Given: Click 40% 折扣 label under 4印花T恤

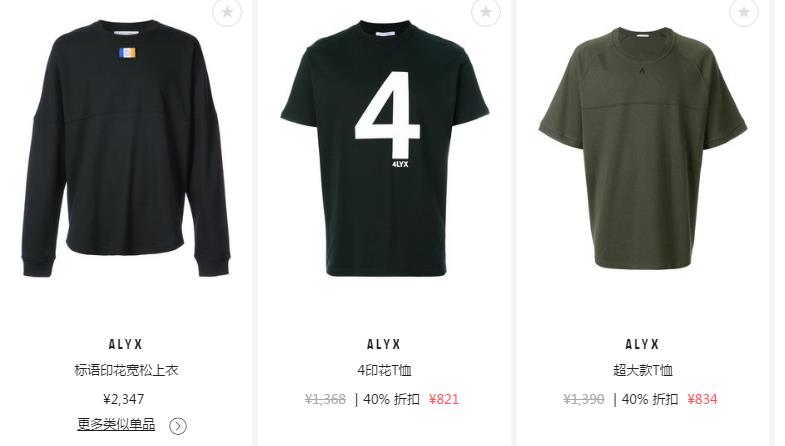Looking at the screenshot, I should pyautogui.click(x=391, y=399).
